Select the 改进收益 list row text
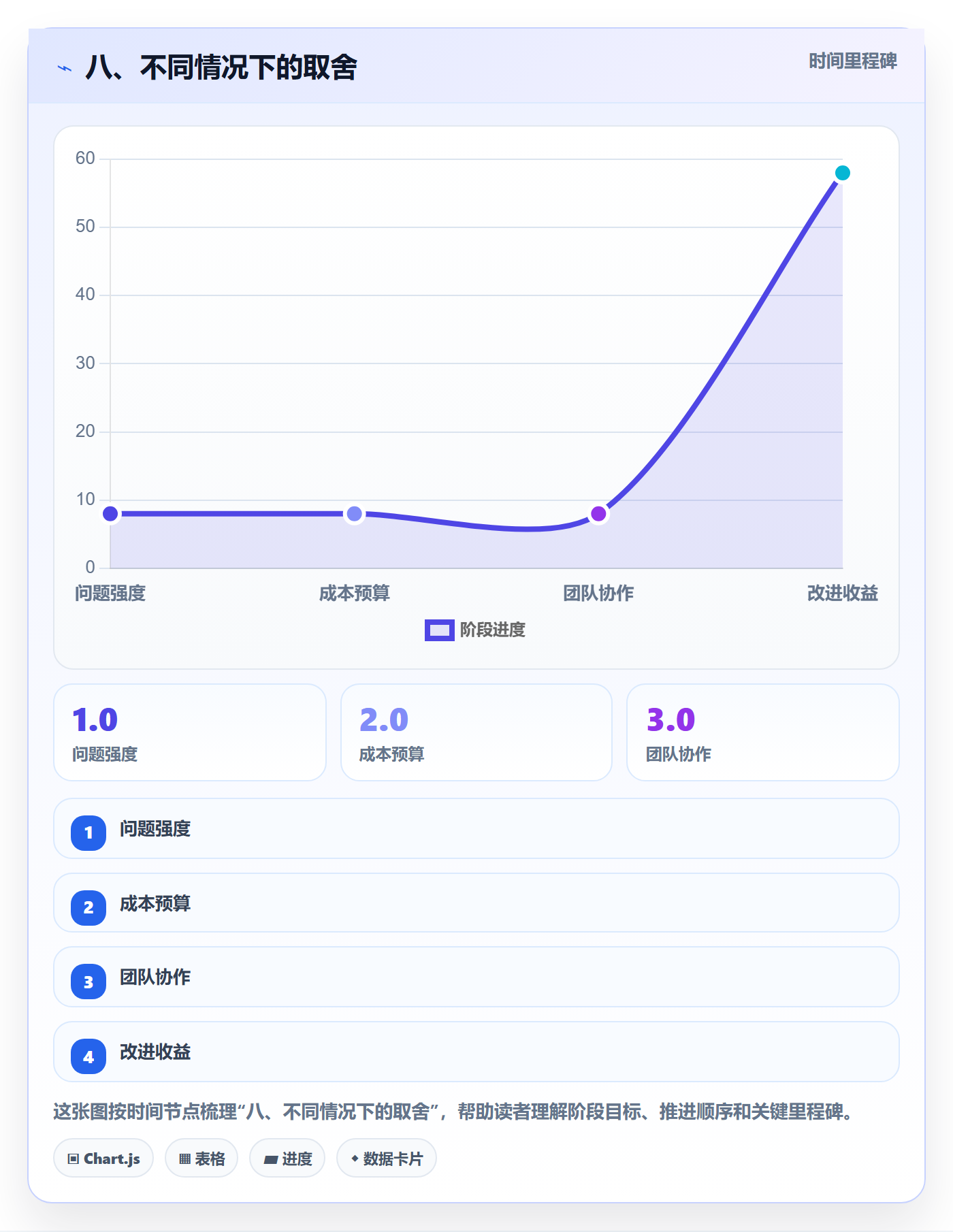 (x=155, y=1052)
